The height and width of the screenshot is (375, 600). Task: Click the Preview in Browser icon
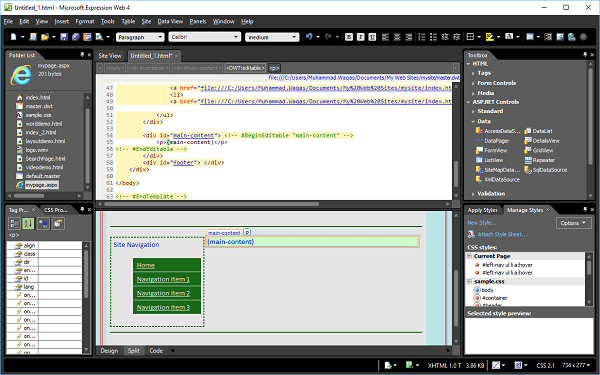[x=99, y=37]
